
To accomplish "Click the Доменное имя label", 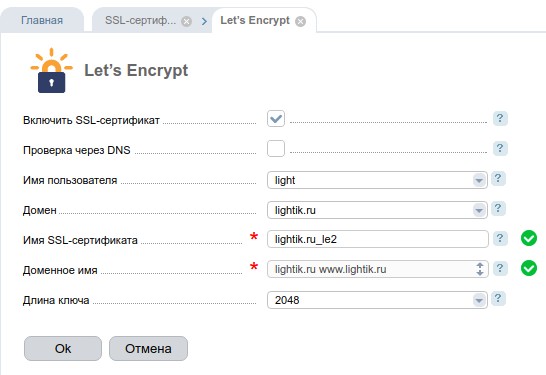I will click(x=60, y=270).
